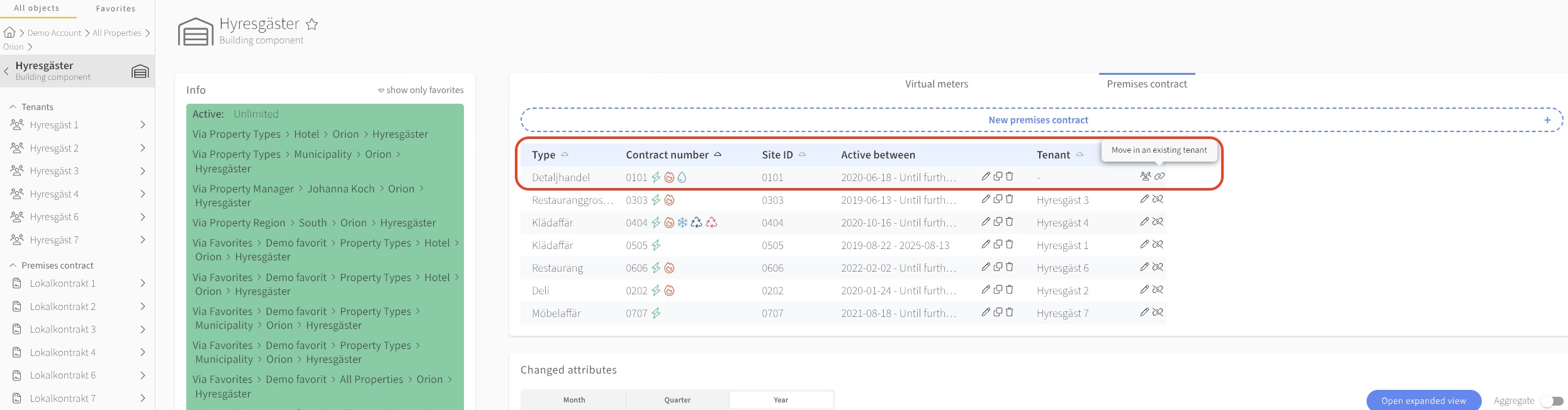
Task: Duplicate contract 0404 using copy icon
Action: click(998, 222)
